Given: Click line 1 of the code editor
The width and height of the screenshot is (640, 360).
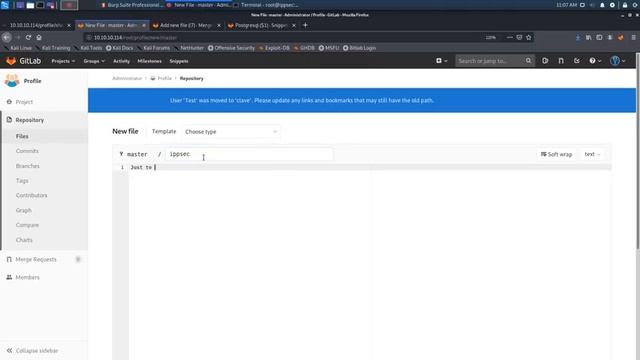Looking at the screenshot, I should point(369,167).
